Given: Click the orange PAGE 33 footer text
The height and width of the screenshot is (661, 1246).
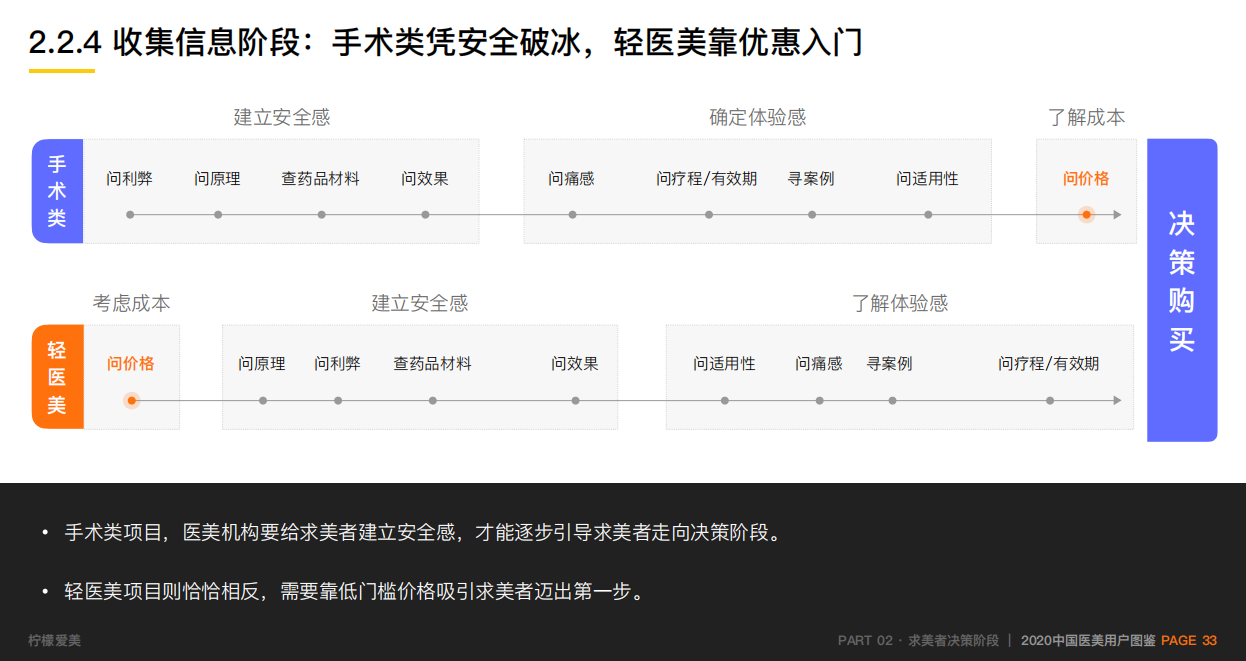Looking at the screenshot, I should coord(1188,640).
